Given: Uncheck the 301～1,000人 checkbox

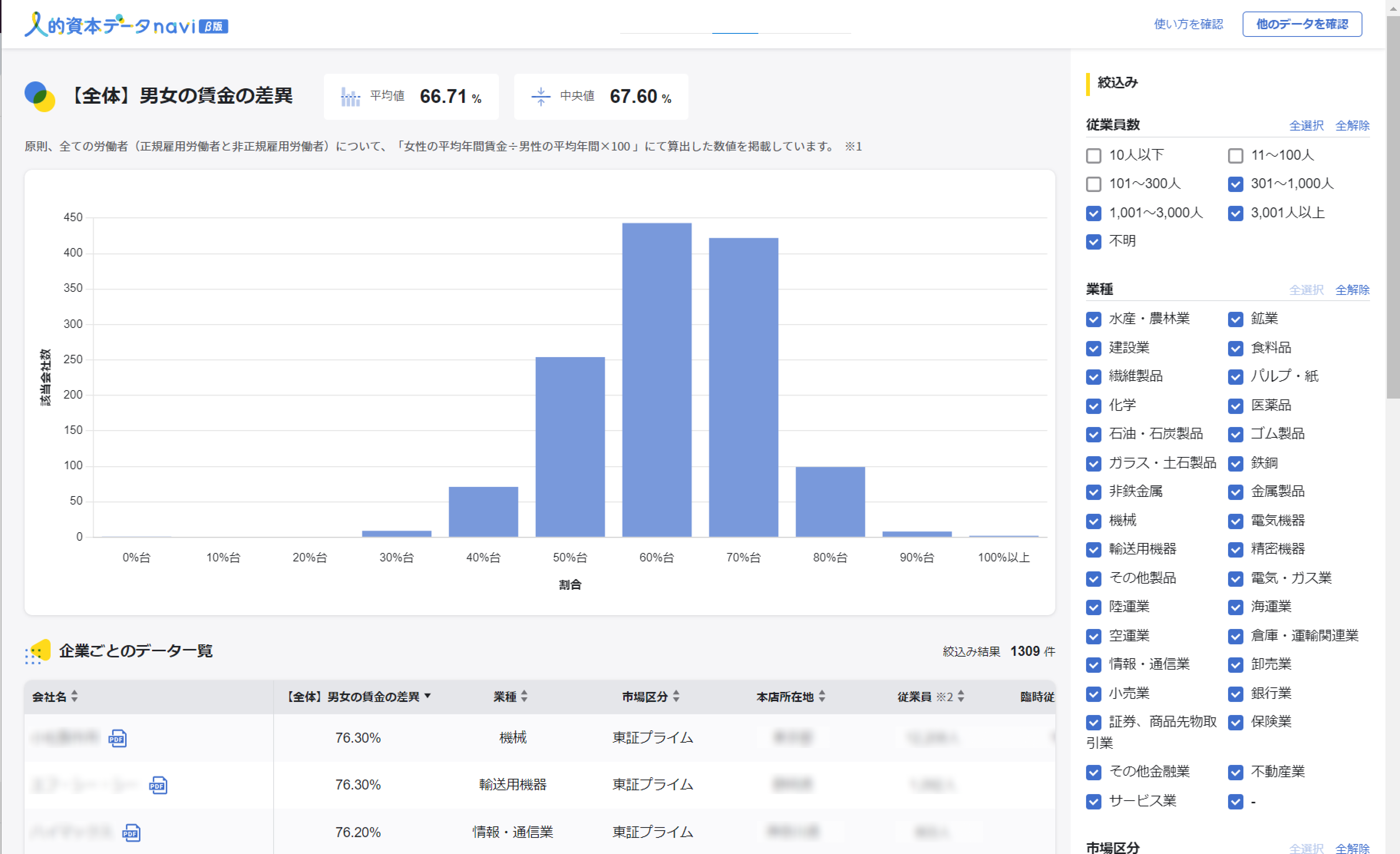Looking at the screenshot, I should click(x=1235, y=184).
